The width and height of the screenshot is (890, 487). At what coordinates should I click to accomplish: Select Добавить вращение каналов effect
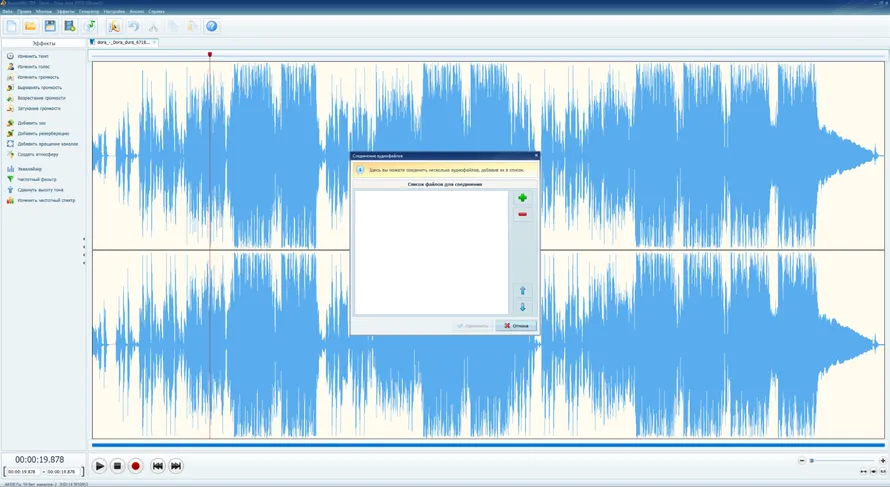coord(43,144)
